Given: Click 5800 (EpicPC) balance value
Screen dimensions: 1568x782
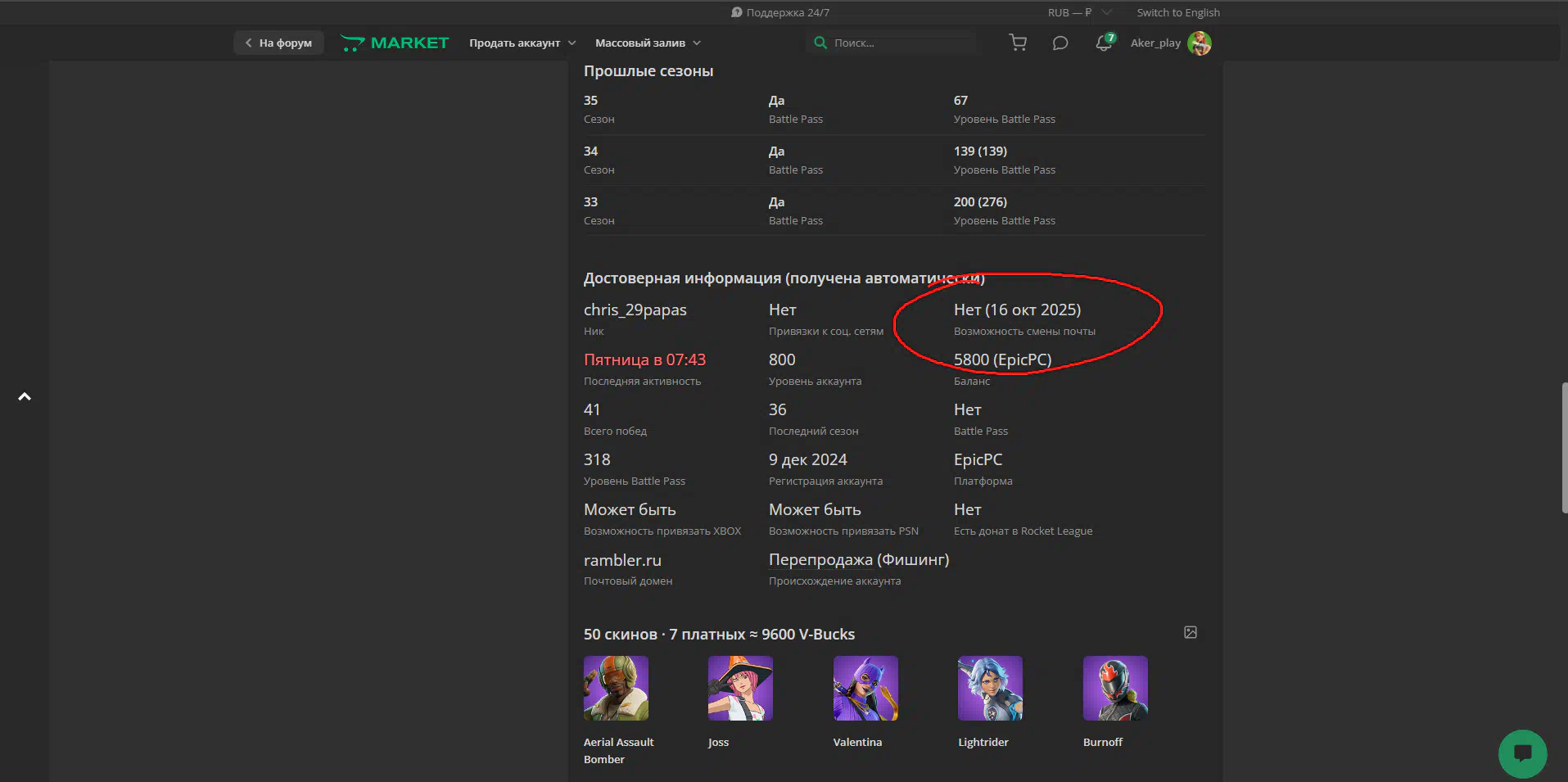Looking at the screenshot, I should tap(1002, 359).
